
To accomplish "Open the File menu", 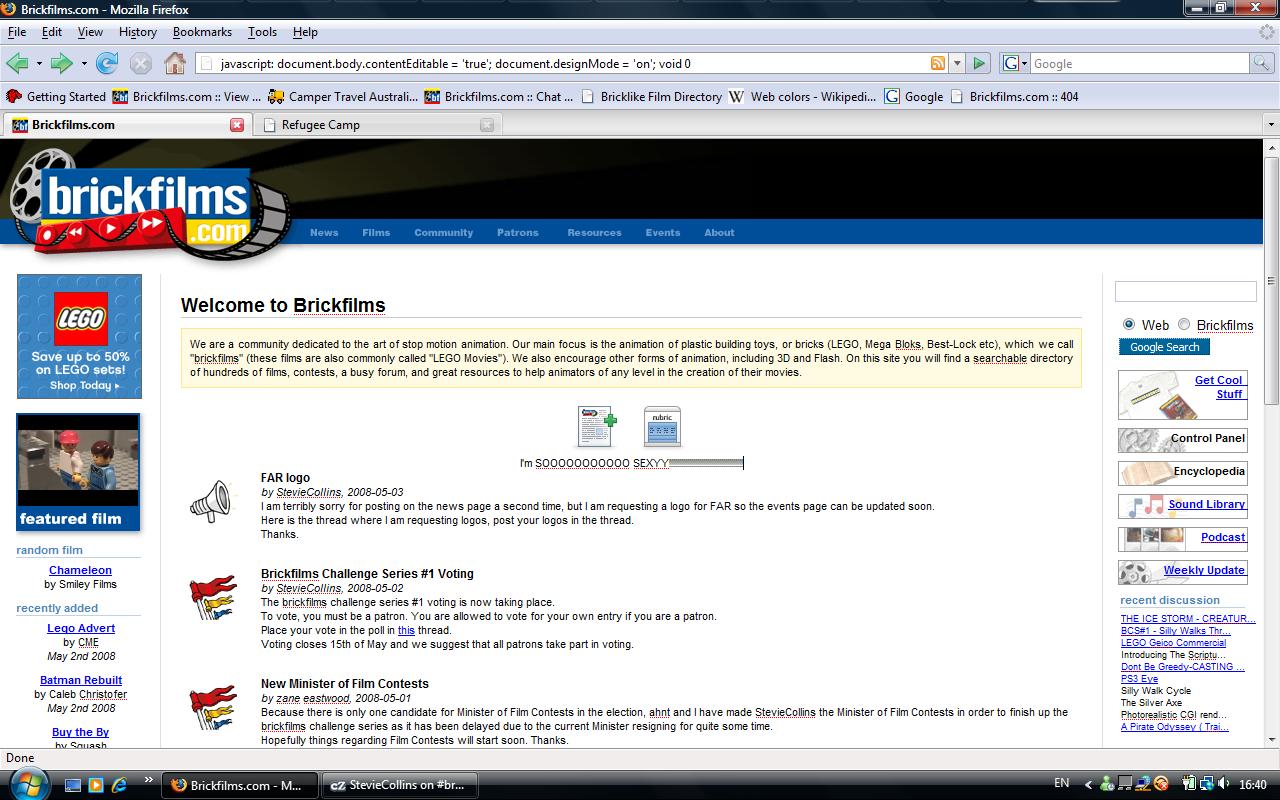I will pos(17,32).
